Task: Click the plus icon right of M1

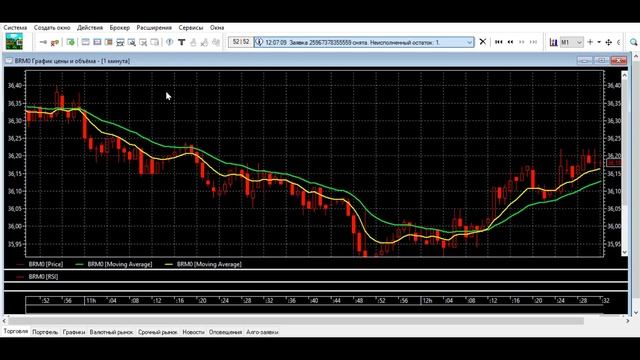Action: 590,42
